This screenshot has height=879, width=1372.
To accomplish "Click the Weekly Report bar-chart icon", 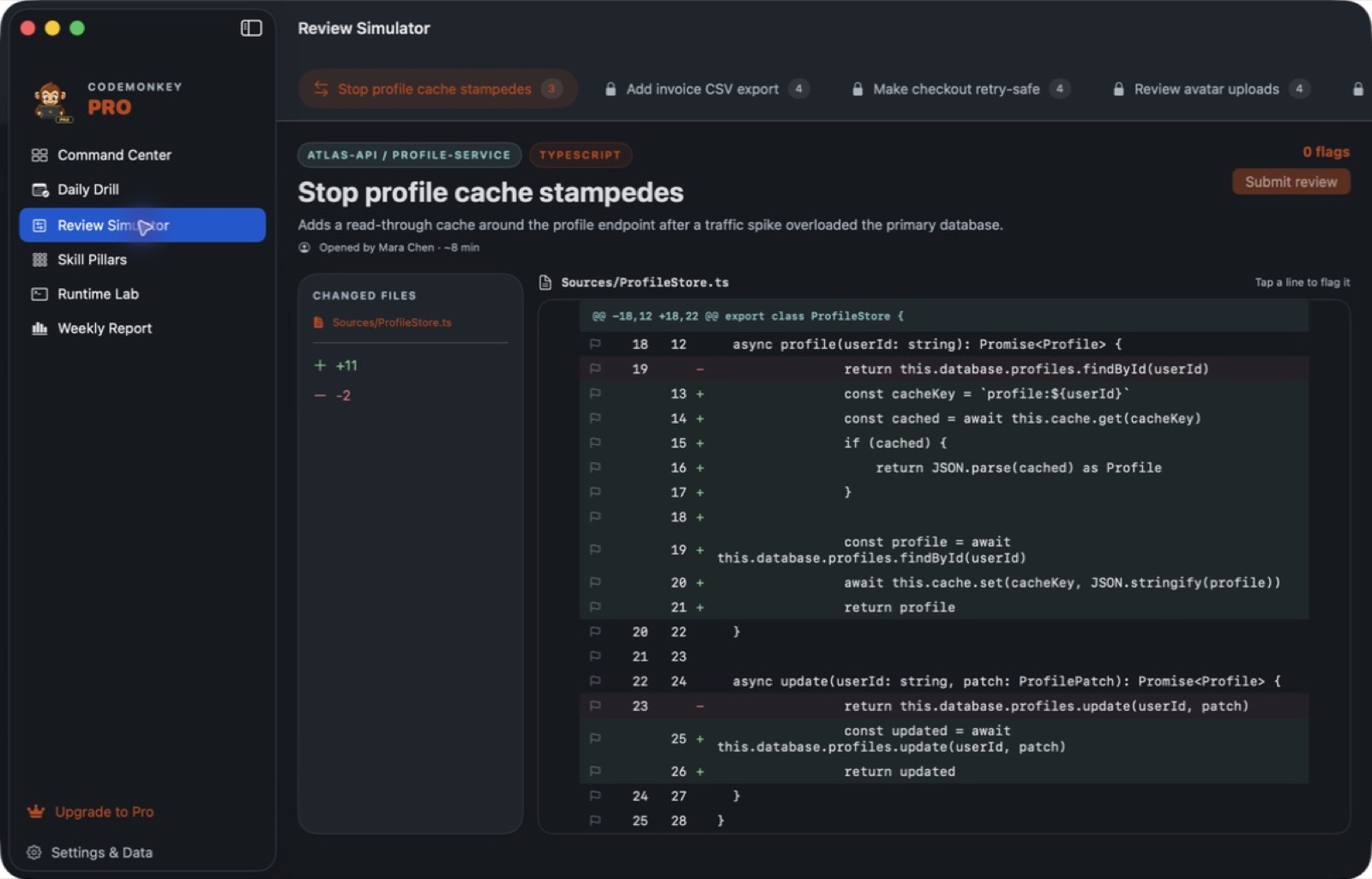I will click(x=39, y=328).
